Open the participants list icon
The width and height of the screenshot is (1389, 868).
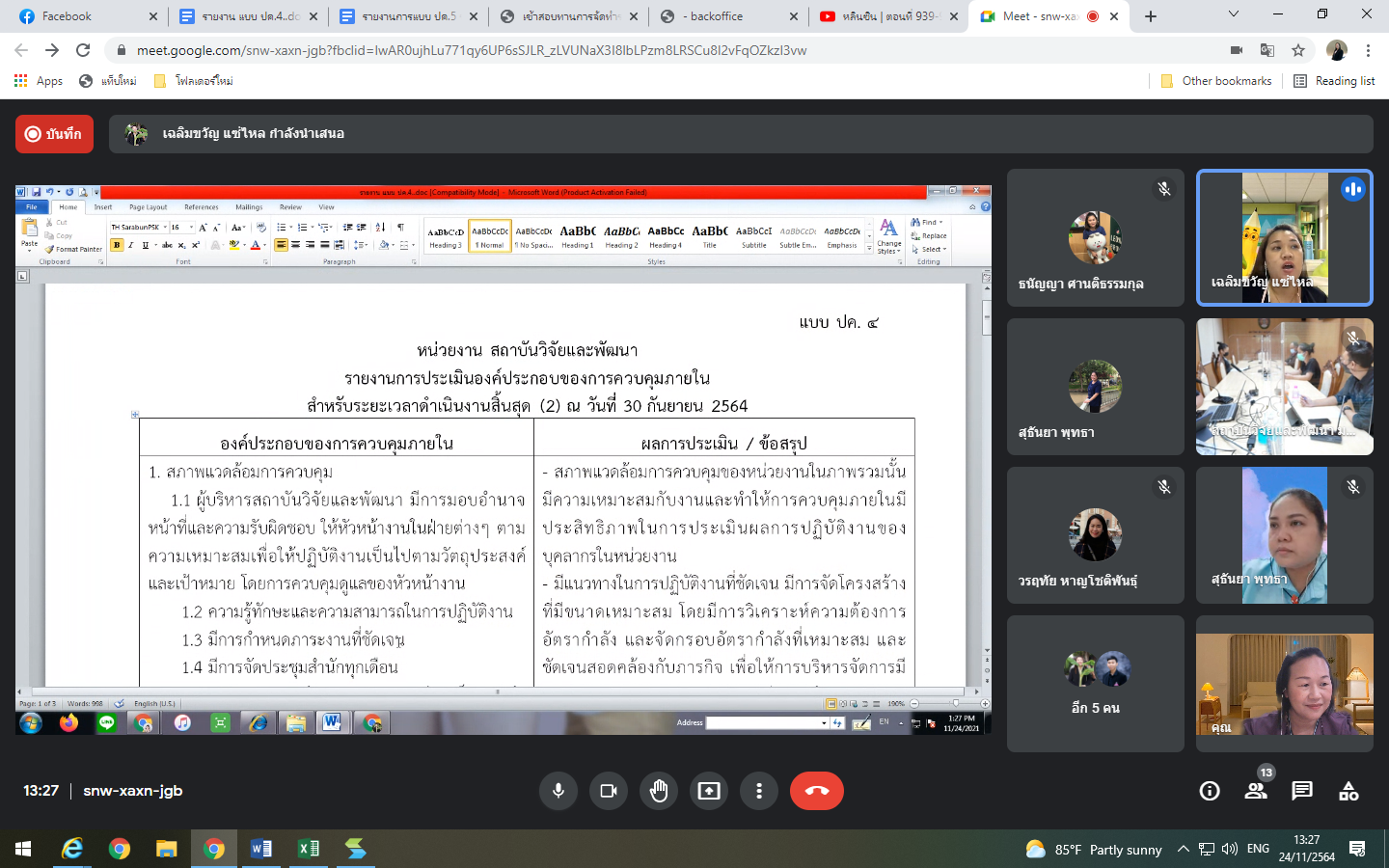(1256, 791)
